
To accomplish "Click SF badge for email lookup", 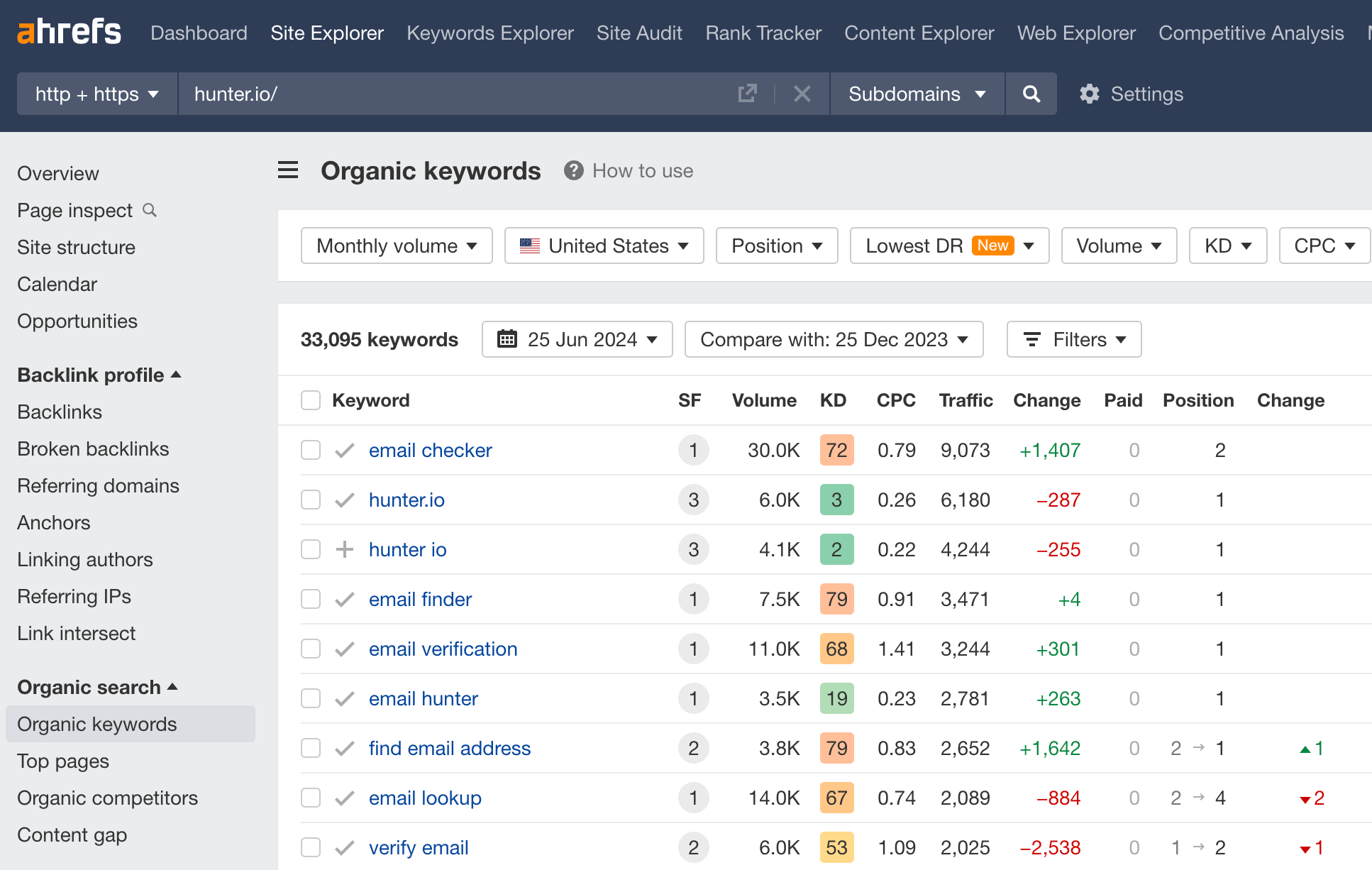I will pyautogui.click(x=693, y=798).
